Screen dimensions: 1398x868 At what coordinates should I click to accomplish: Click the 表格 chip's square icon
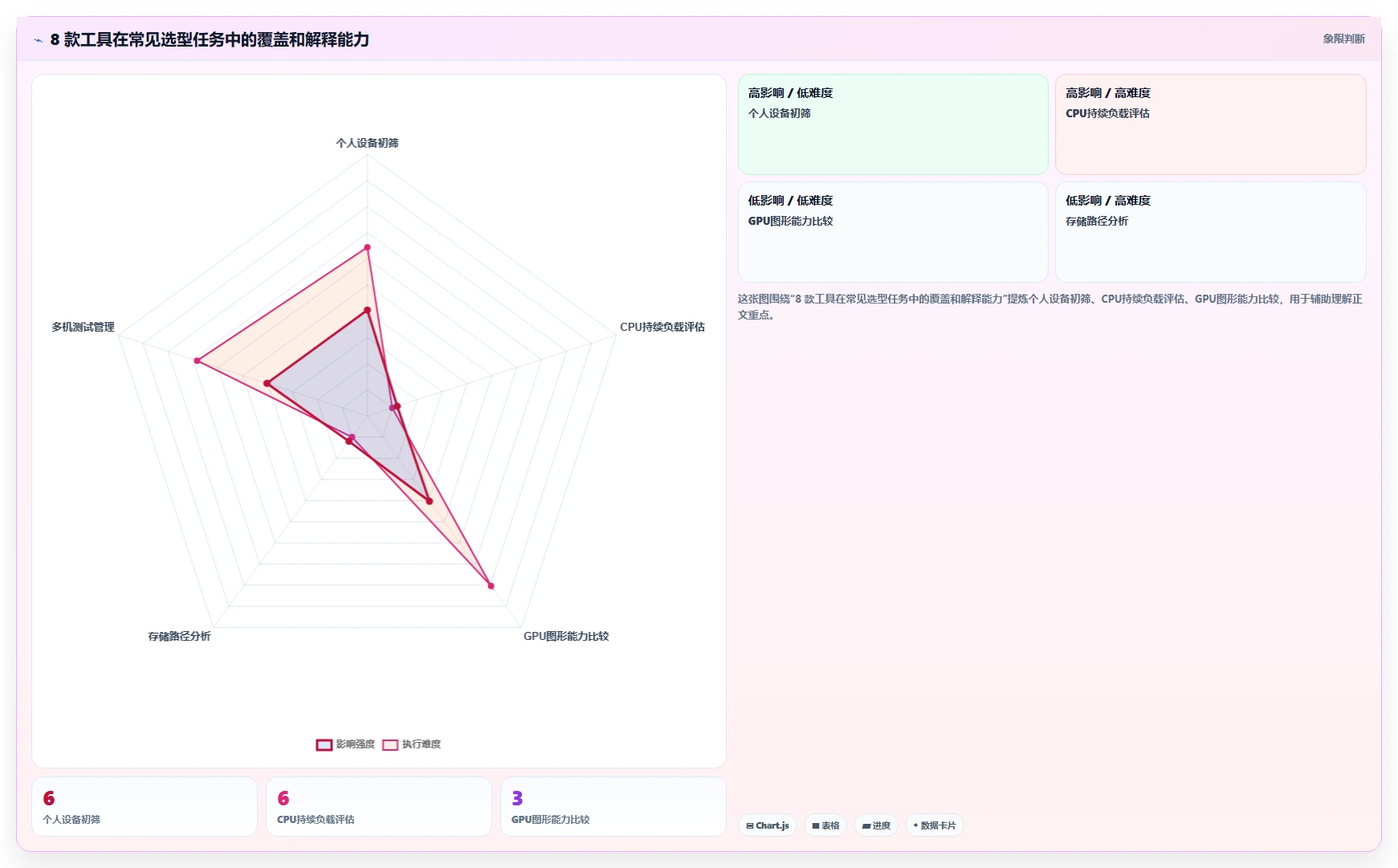(816, 825)
